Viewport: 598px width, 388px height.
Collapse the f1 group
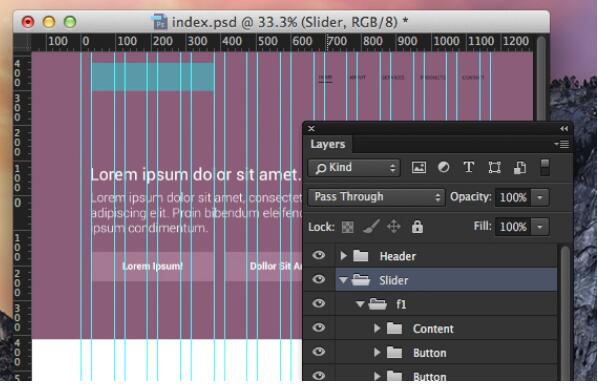(x=360, y=304)
